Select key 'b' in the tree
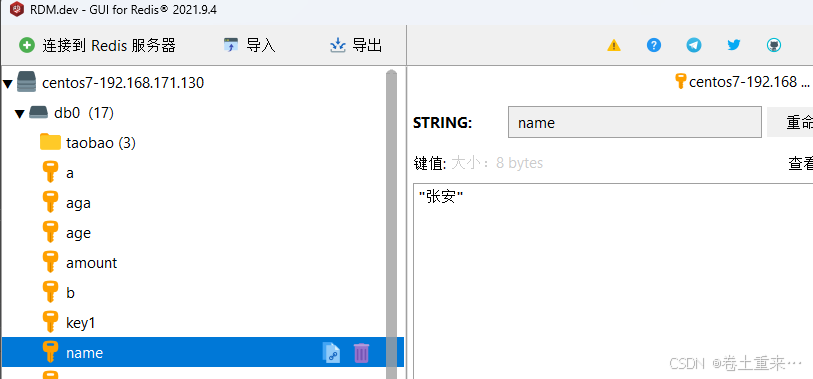Screen dimensions: 813x379 [71, 293]
